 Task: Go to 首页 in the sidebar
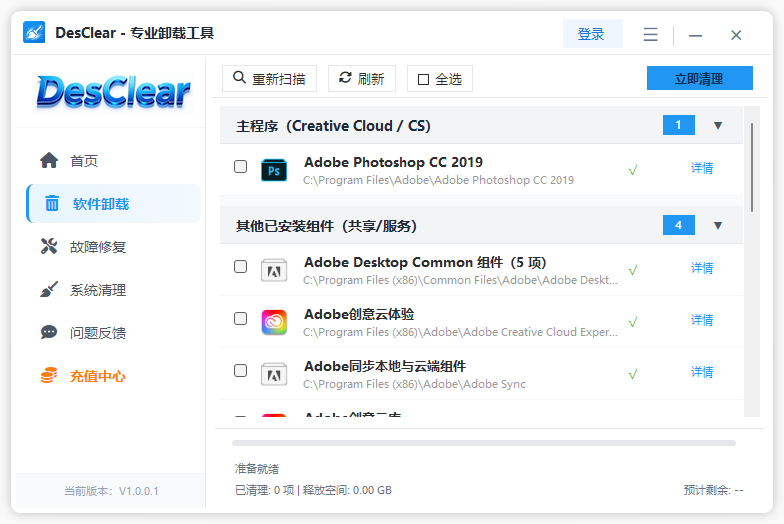[x=113, y=160]
